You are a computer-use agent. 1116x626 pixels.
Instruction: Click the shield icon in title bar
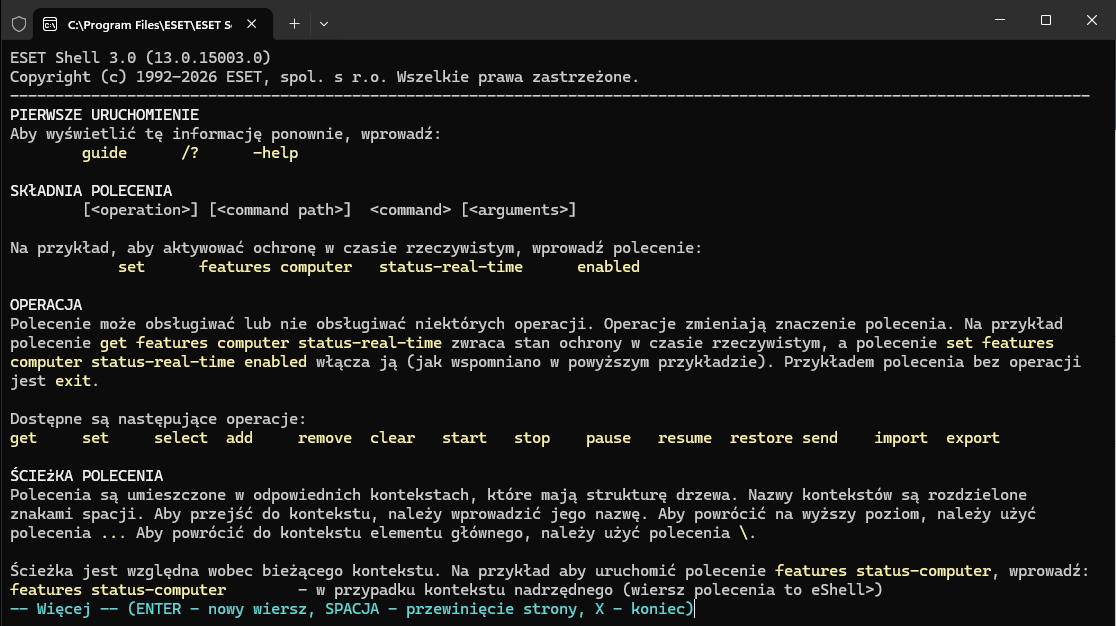click(x=19, y=24)
